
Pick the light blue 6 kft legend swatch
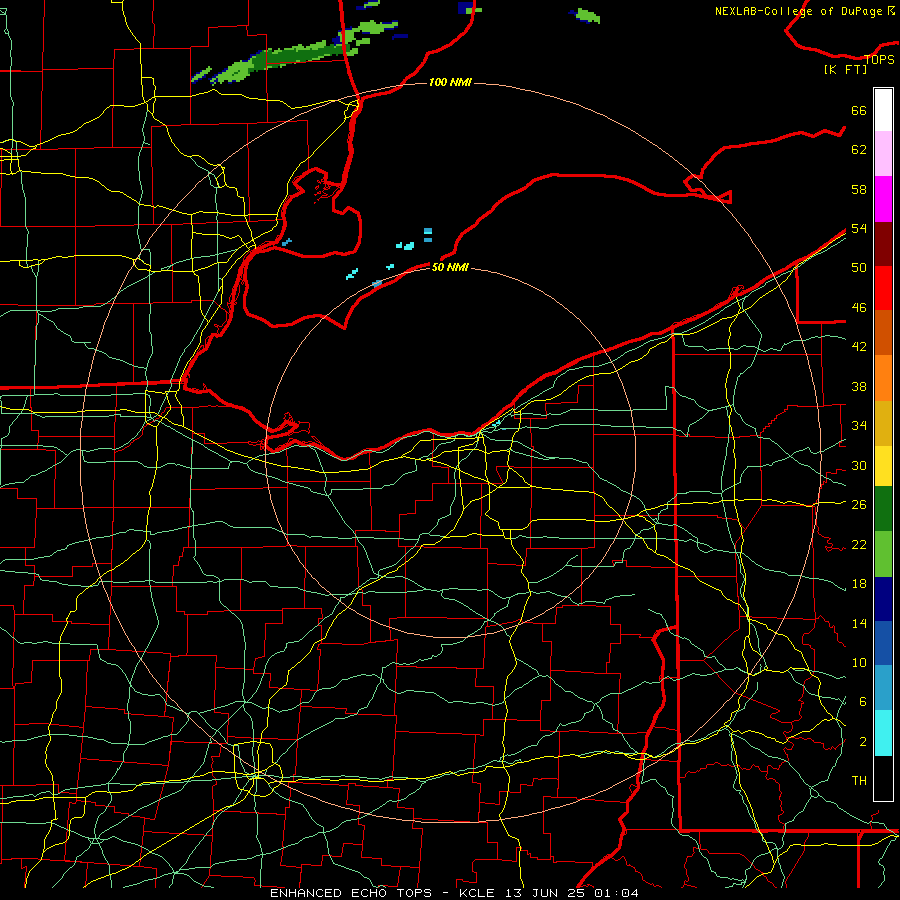tap(883, 687)
